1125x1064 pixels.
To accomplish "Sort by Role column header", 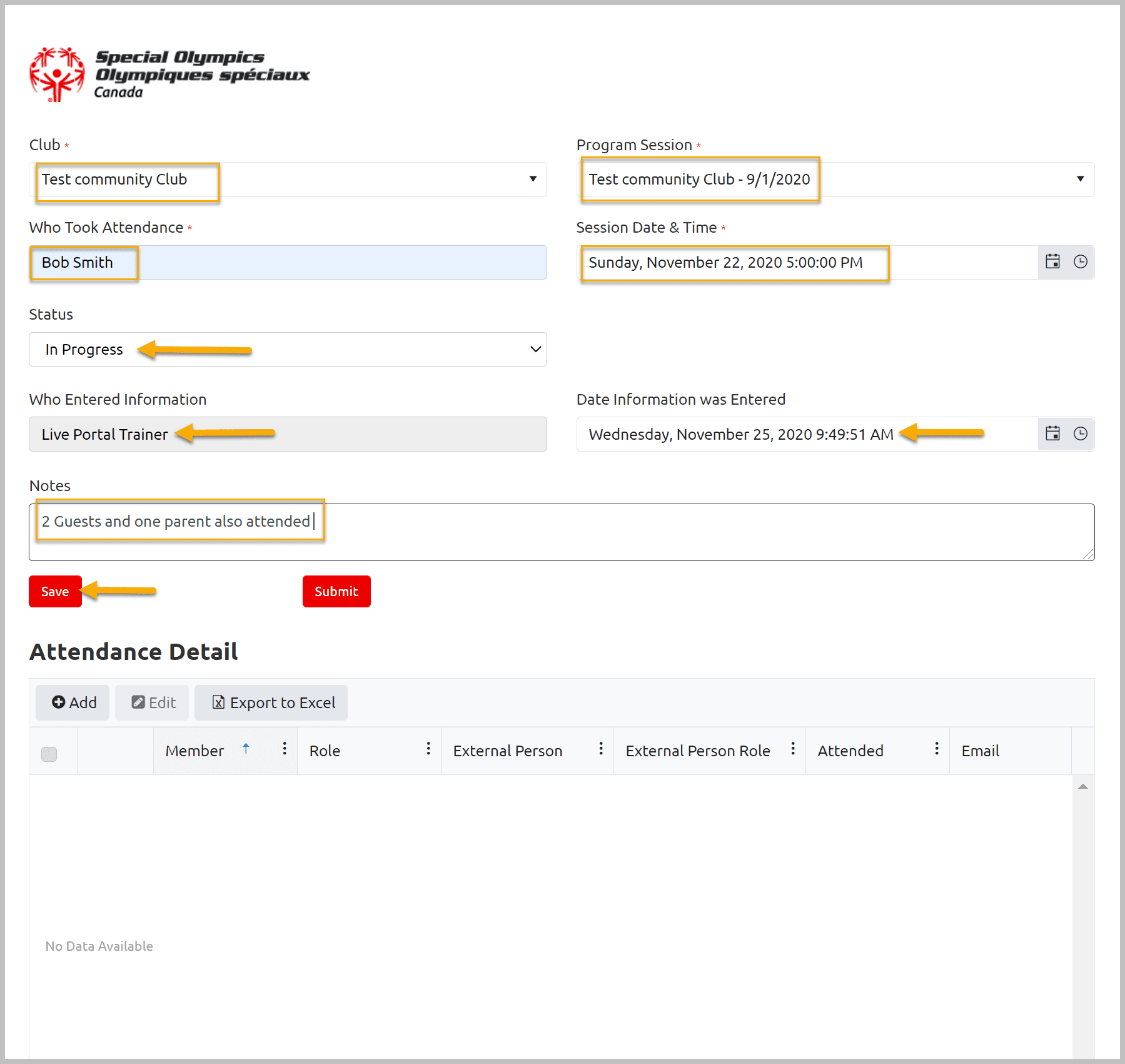I will tap(325, 751).
